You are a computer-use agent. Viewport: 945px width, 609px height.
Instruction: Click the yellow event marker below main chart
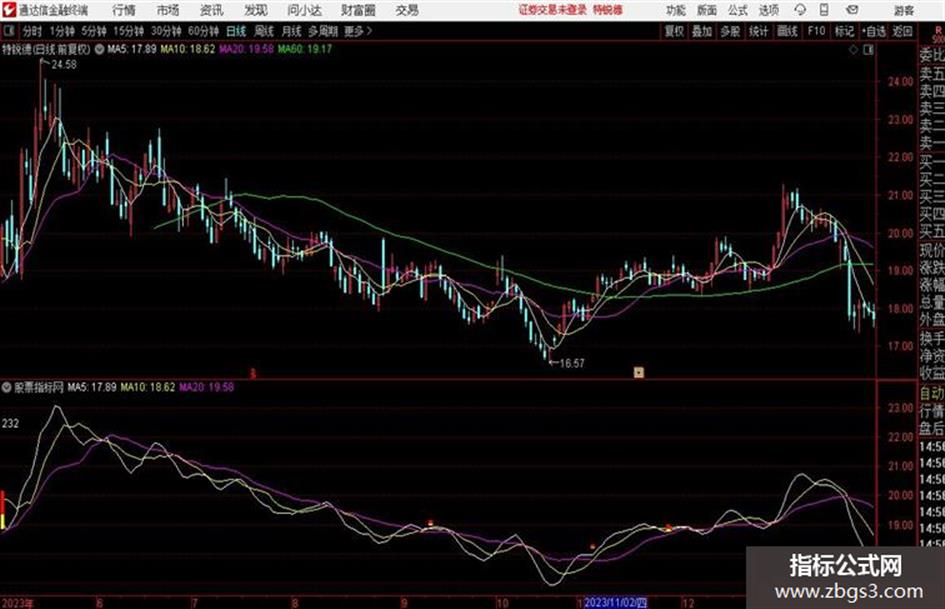click(639, 372)
